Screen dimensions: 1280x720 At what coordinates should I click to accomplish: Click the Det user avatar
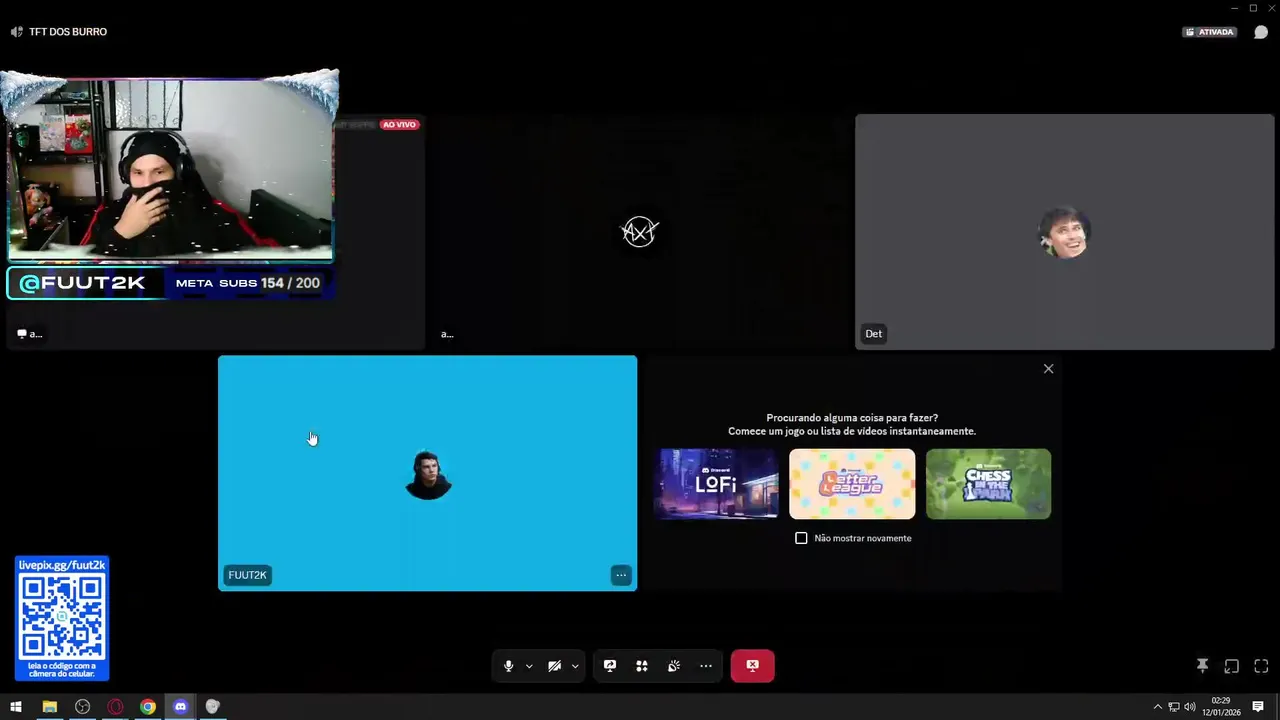tap(1064, 233)
